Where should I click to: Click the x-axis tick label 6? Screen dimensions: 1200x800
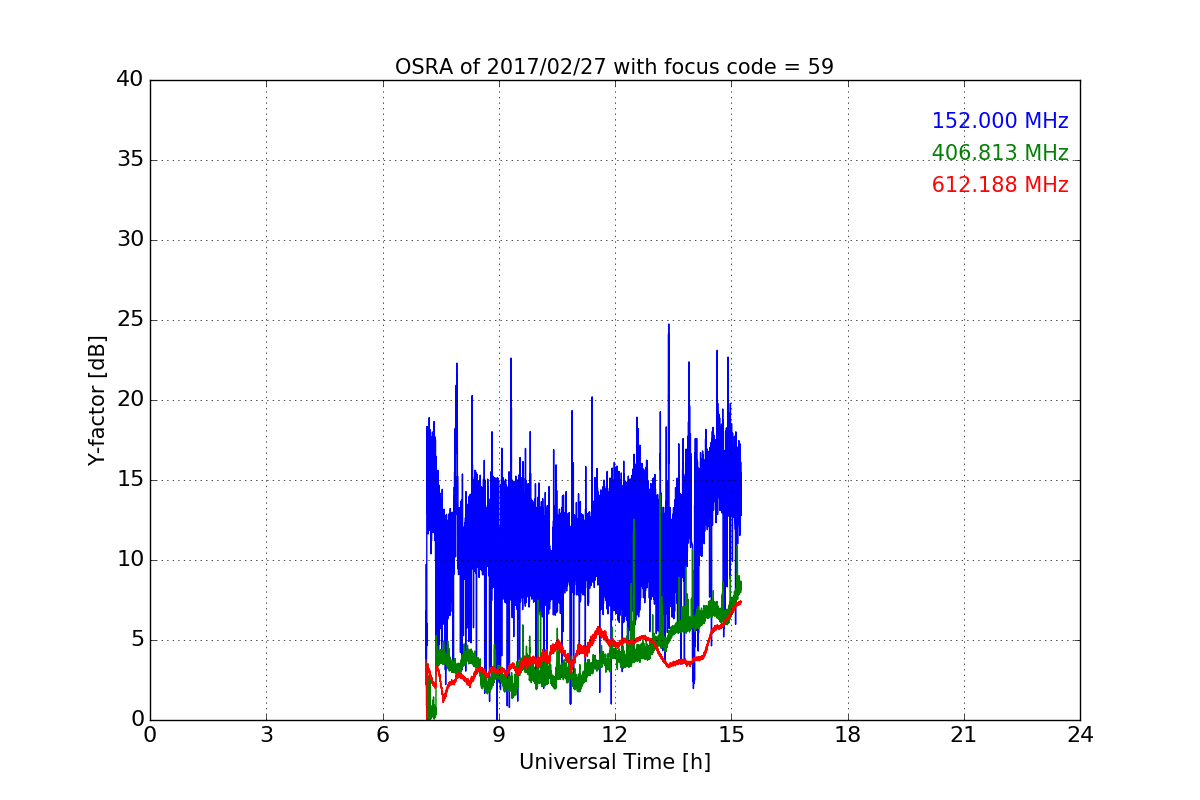382,735
